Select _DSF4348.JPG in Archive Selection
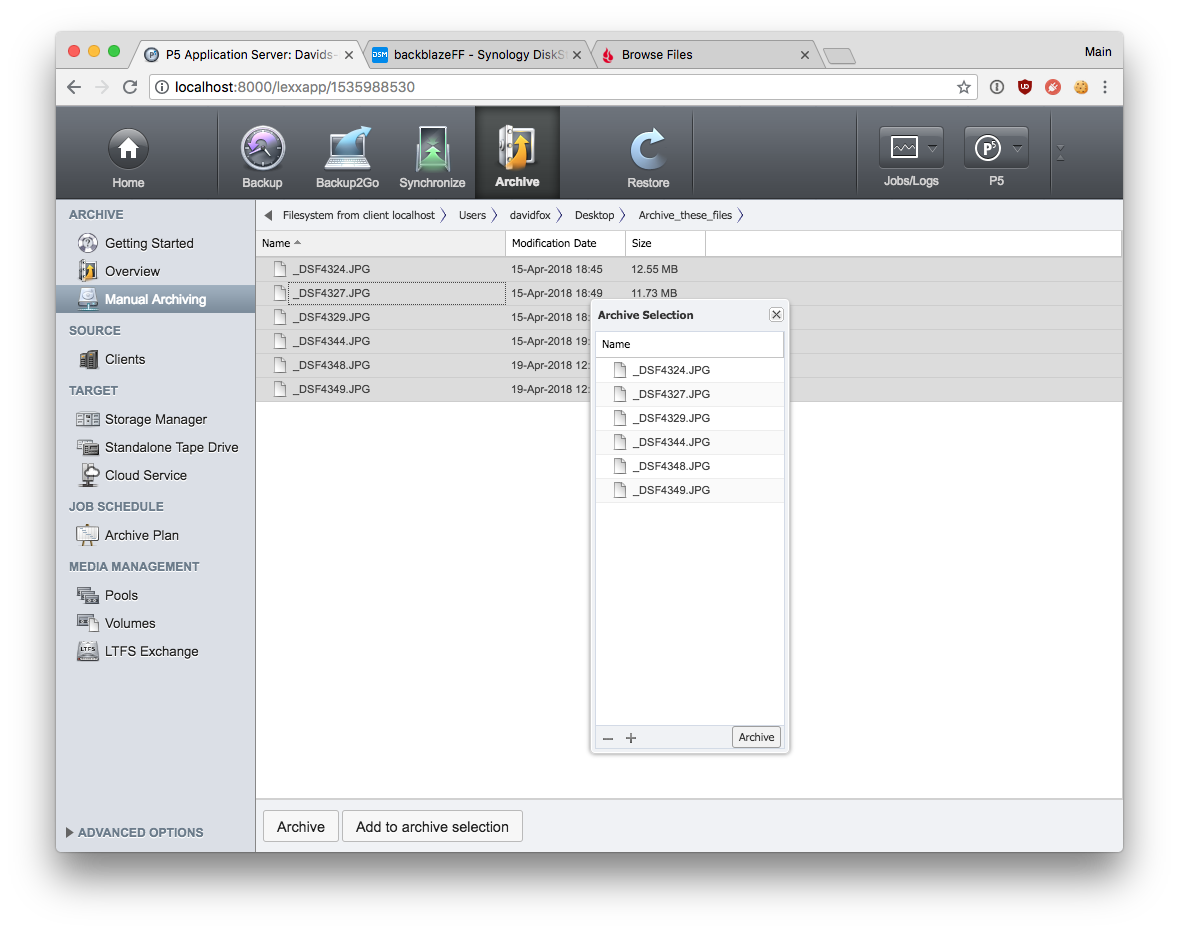 click(x=690, y=466)
